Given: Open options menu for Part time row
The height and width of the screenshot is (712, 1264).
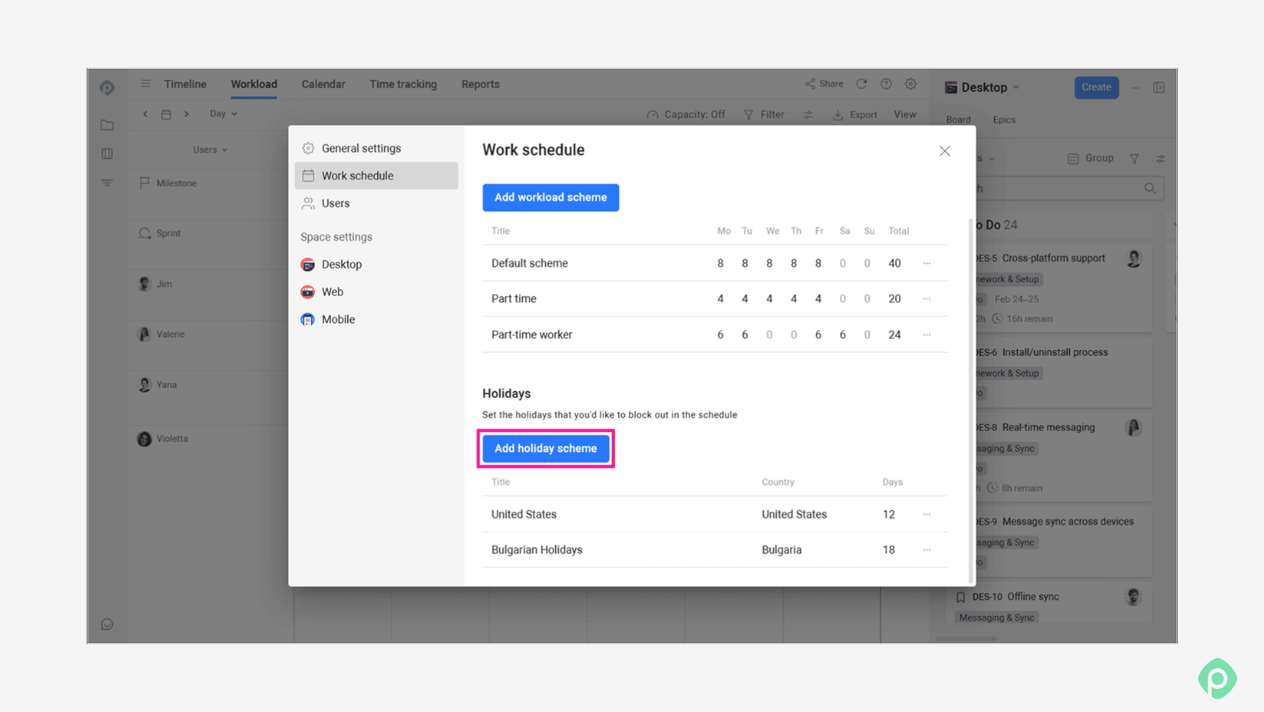Looking at the screenshot, I should (x=927, y=298).
